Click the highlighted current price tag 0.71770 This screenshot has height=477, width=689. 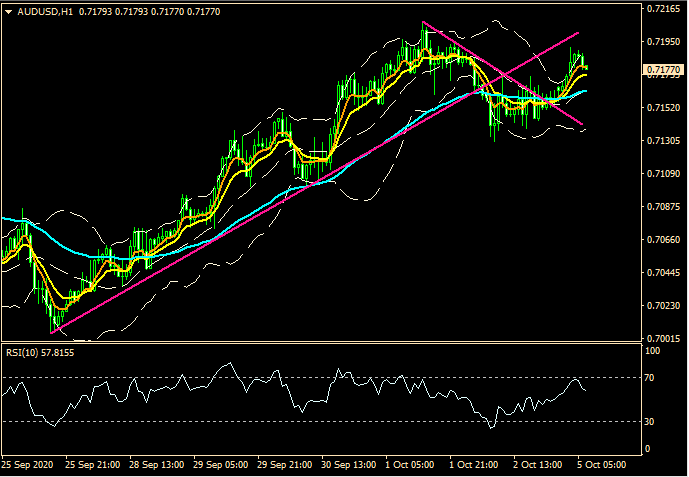[x=663, y=70]
